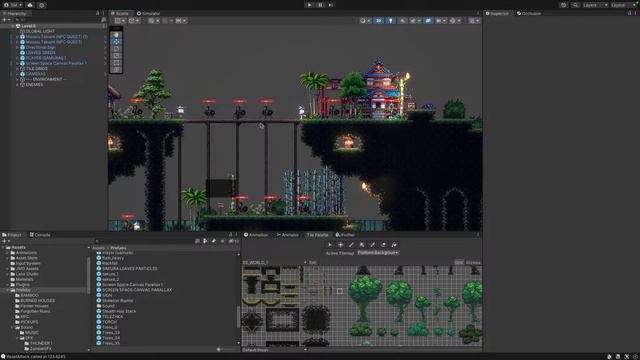Select the Rect tool in the scene overlay
Screen dimensions: 640x360
pos(116,62)
